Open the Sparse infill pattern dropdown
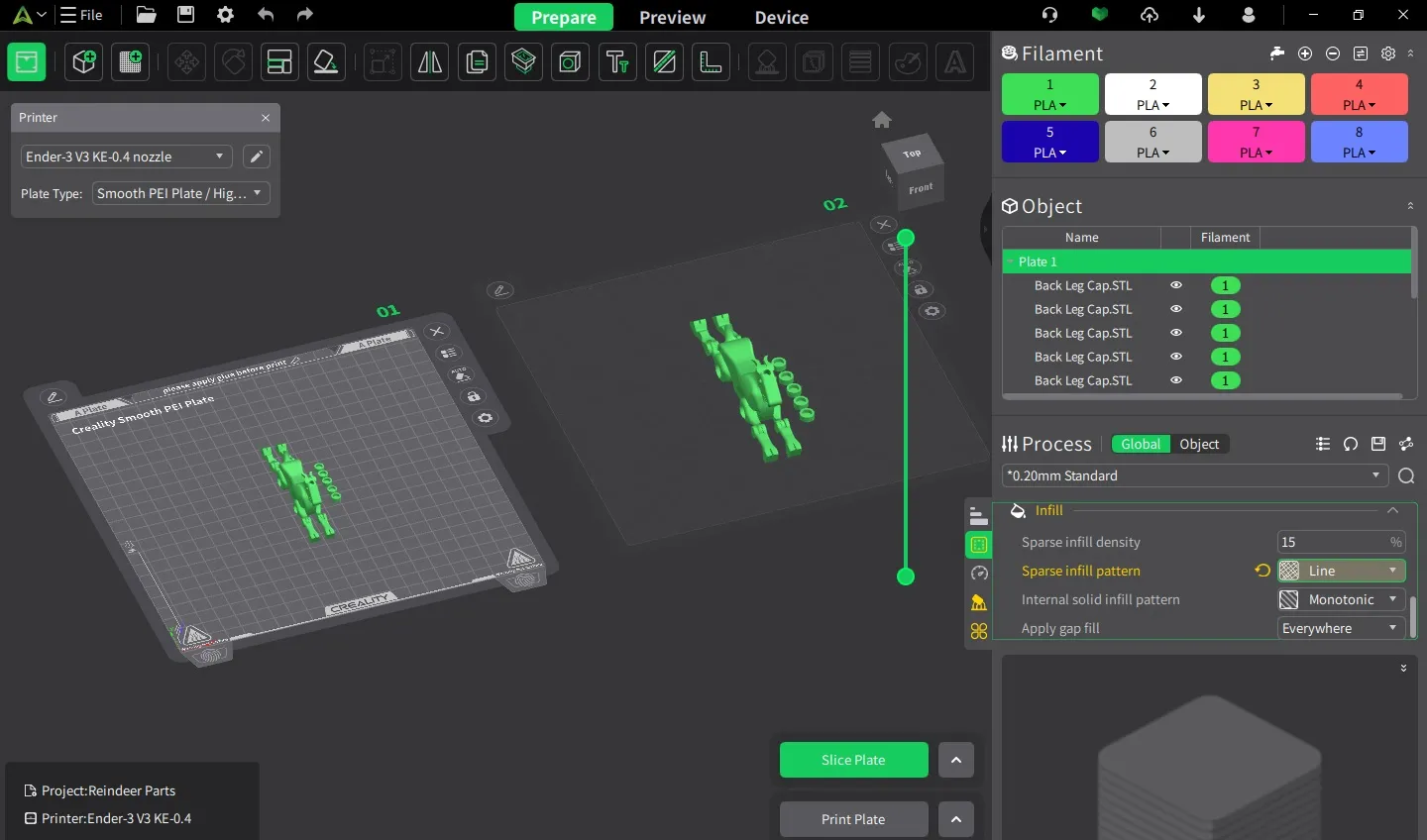Viewport: 1427px width, 840px height. point(1342,571)
